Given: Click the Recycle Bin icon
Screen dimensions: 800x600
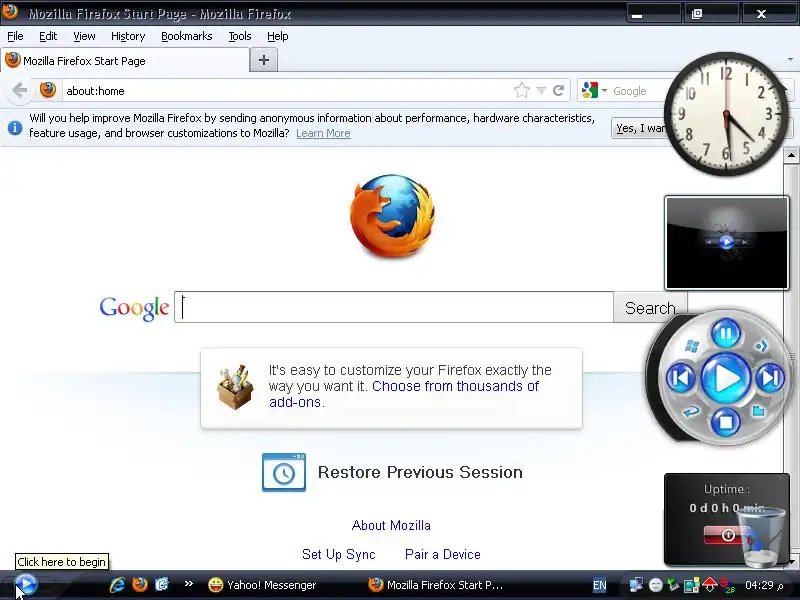Looking at the screenshot, I should click(x=762, y=537).
